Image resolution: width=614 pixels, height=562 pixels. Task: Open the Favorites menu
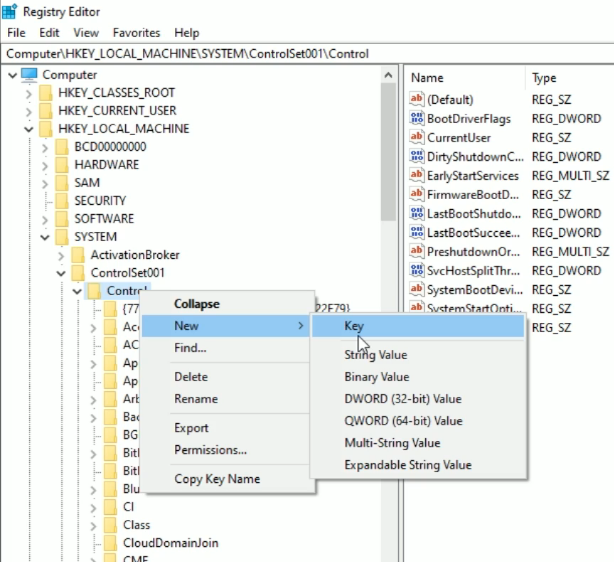pyautogui.click(x=136, y=33)
